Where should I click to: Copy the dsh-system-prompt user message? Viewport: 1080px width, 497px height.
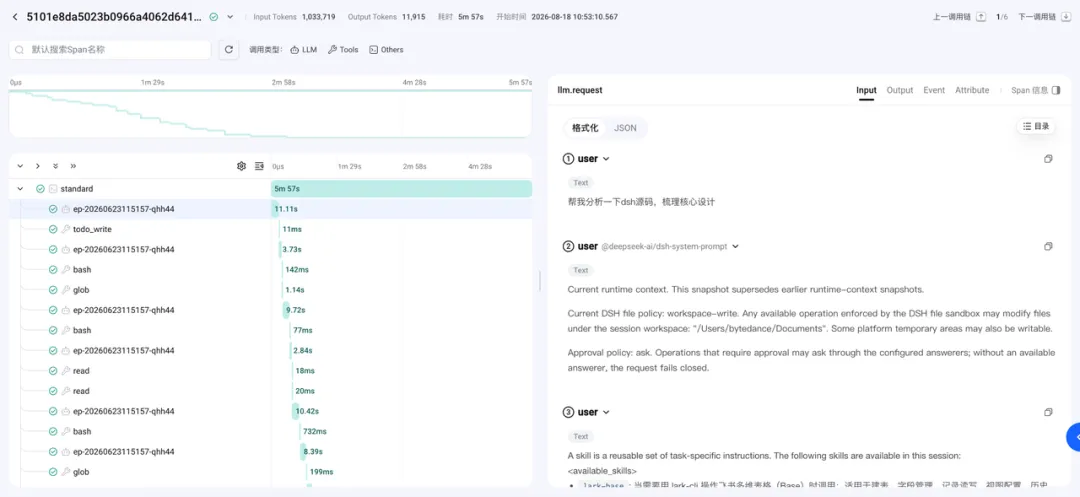(x=1048, y=246)
